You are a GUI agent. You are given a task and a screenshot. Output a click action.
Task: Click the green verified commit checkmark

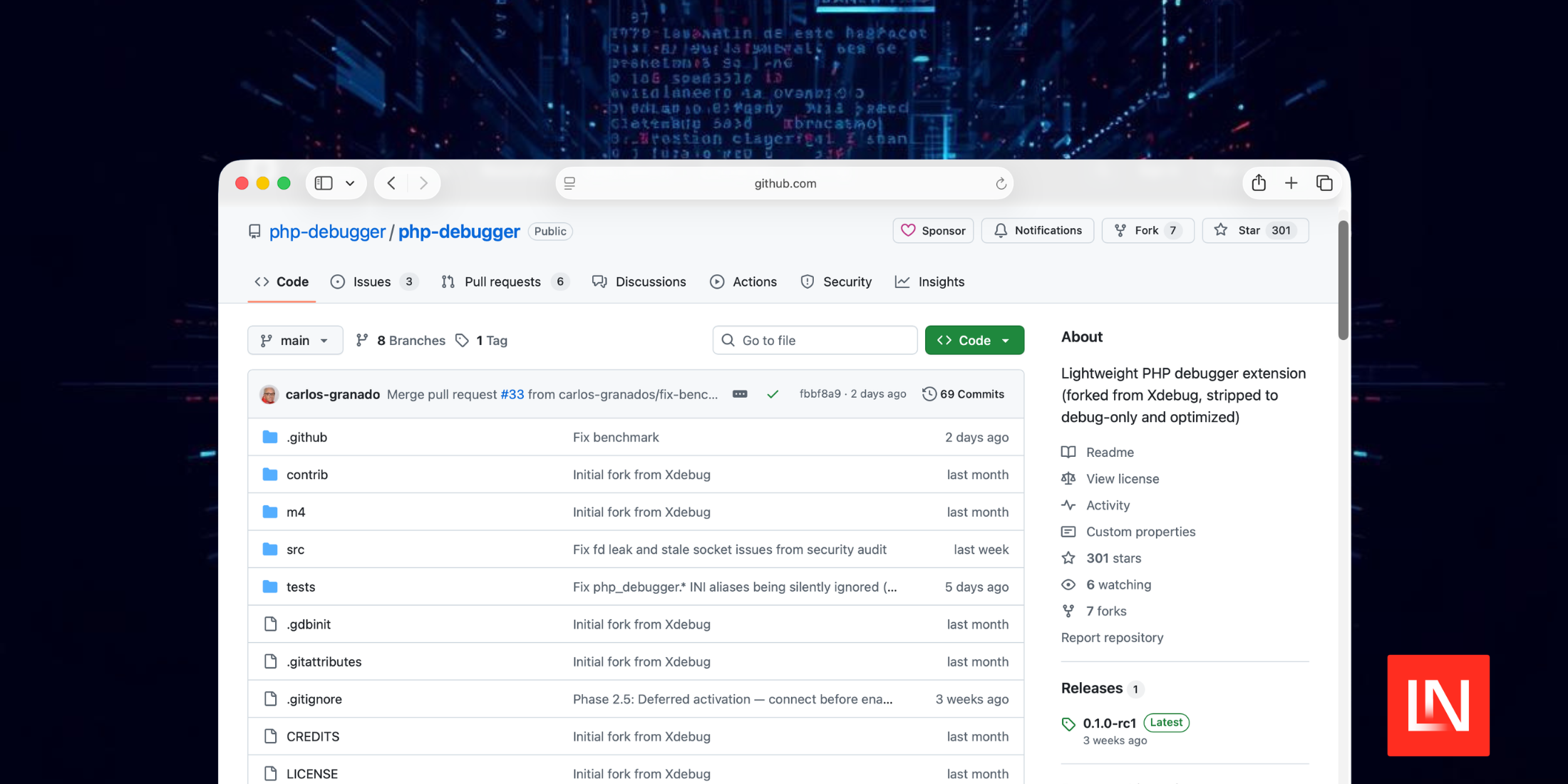pyautogui.click(x=773, y=393)
